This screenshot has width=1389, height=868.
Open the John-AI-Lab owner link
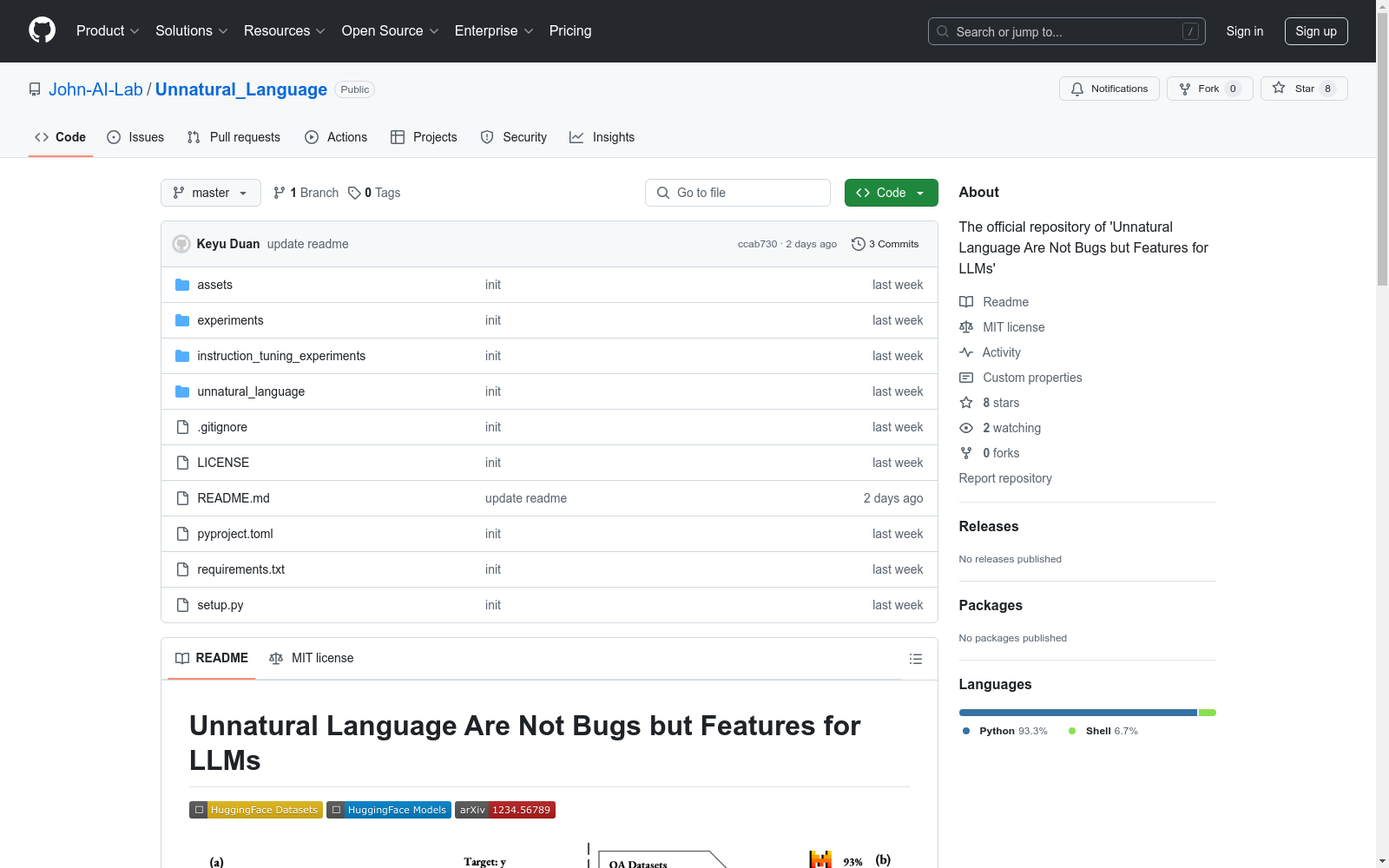tap(95, 89)
